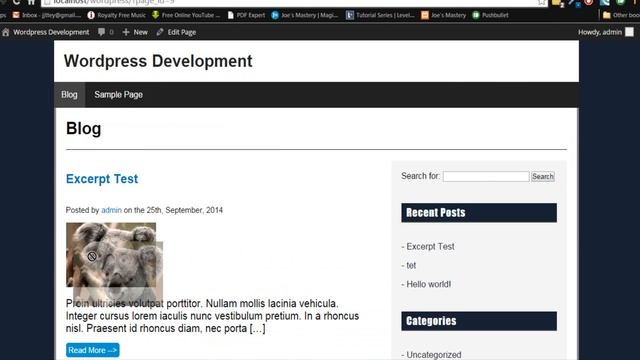This screenshot has width=640, height=360.
Task: Open the tet recent post
Action: coord(411,265)
